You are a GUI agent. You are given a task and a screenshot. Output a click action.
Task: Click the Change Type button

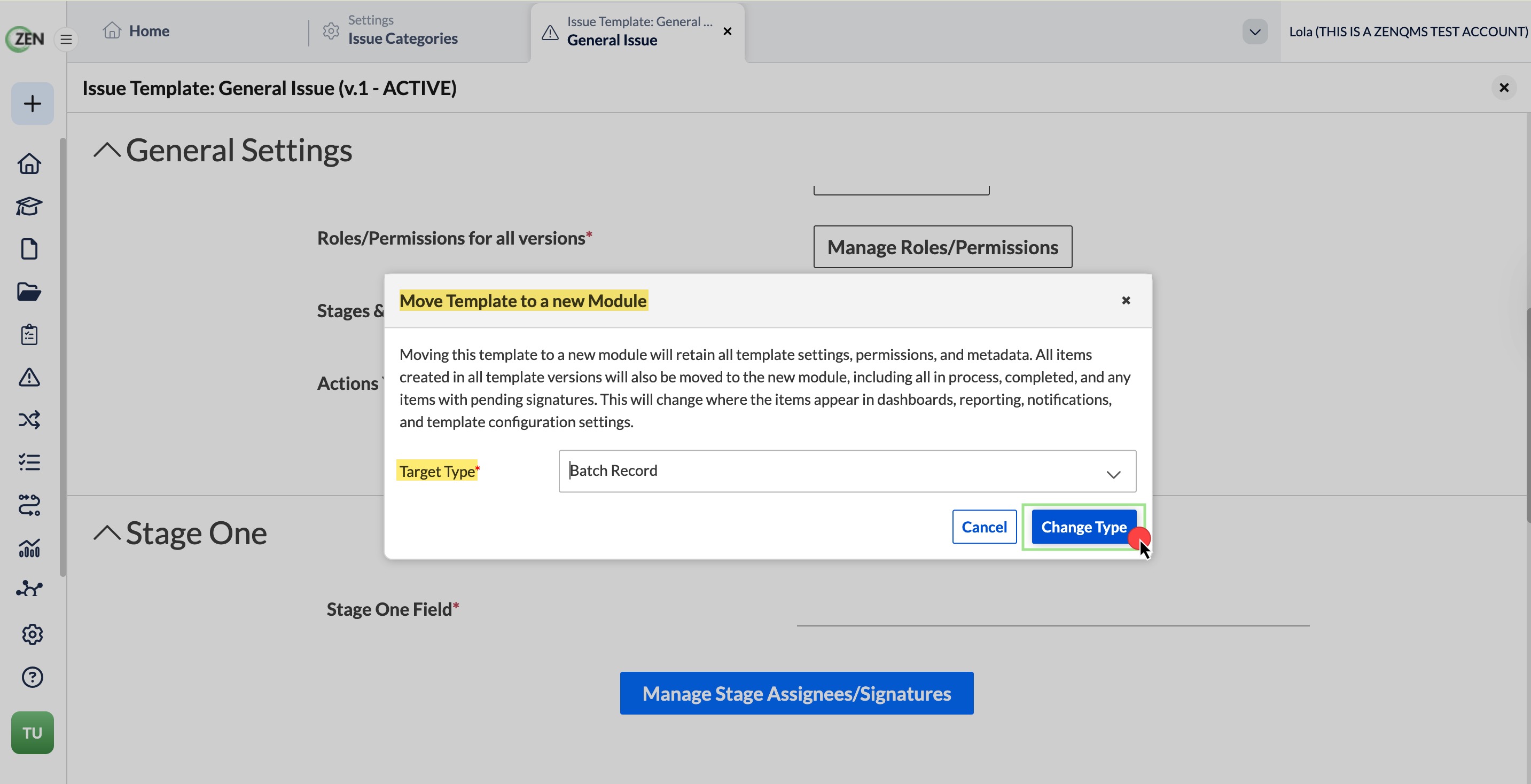coord(1083,527)
